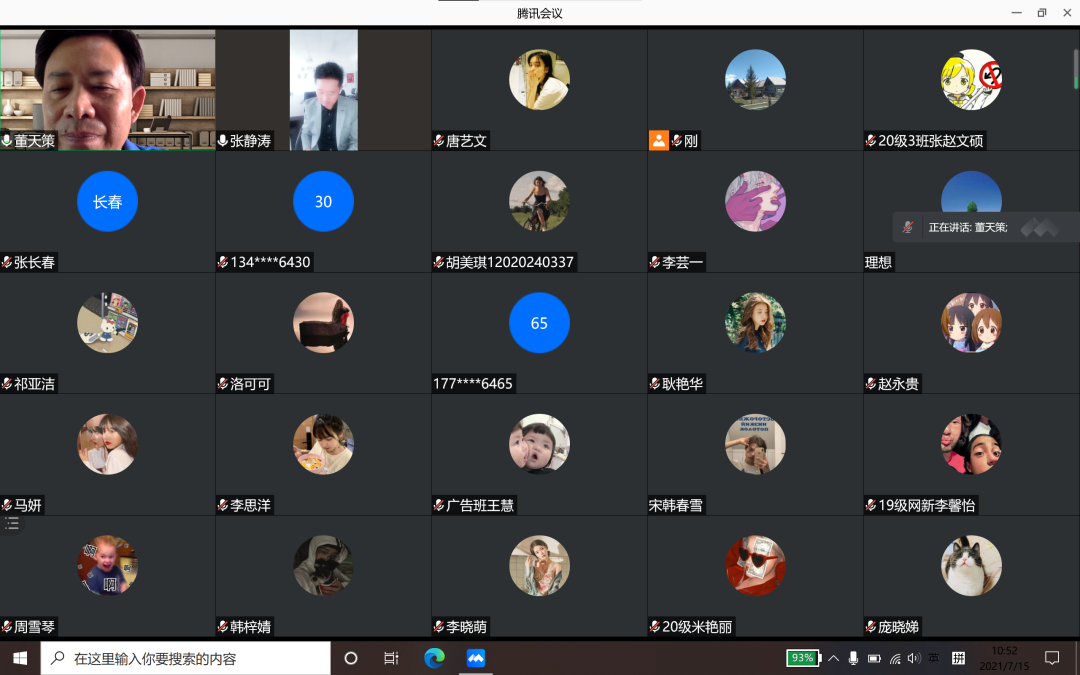Open the Windows Task View button

(x=391, y=658)
